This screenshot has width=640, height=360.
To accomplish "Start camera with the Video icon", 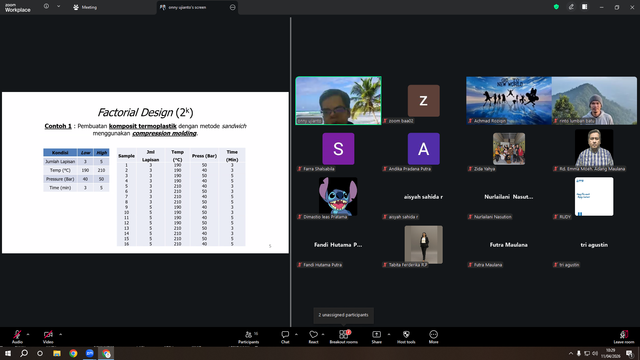I will [48, 334].
